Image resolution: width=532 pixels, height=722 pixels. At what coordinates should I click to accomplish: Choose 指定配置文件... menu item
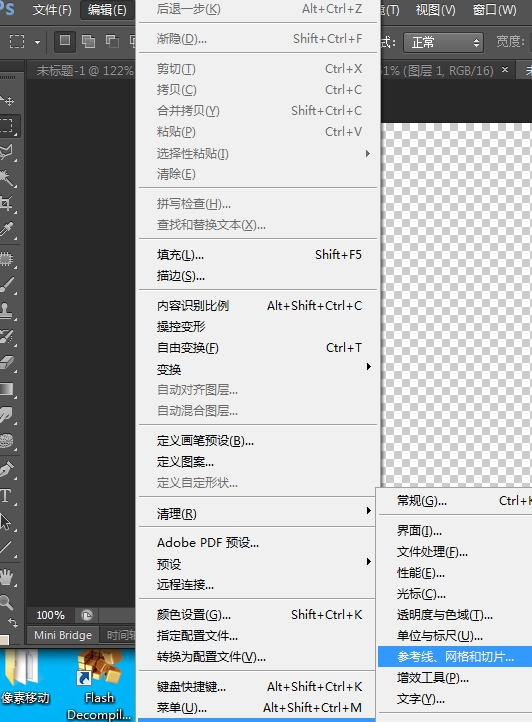pos(258,636)
